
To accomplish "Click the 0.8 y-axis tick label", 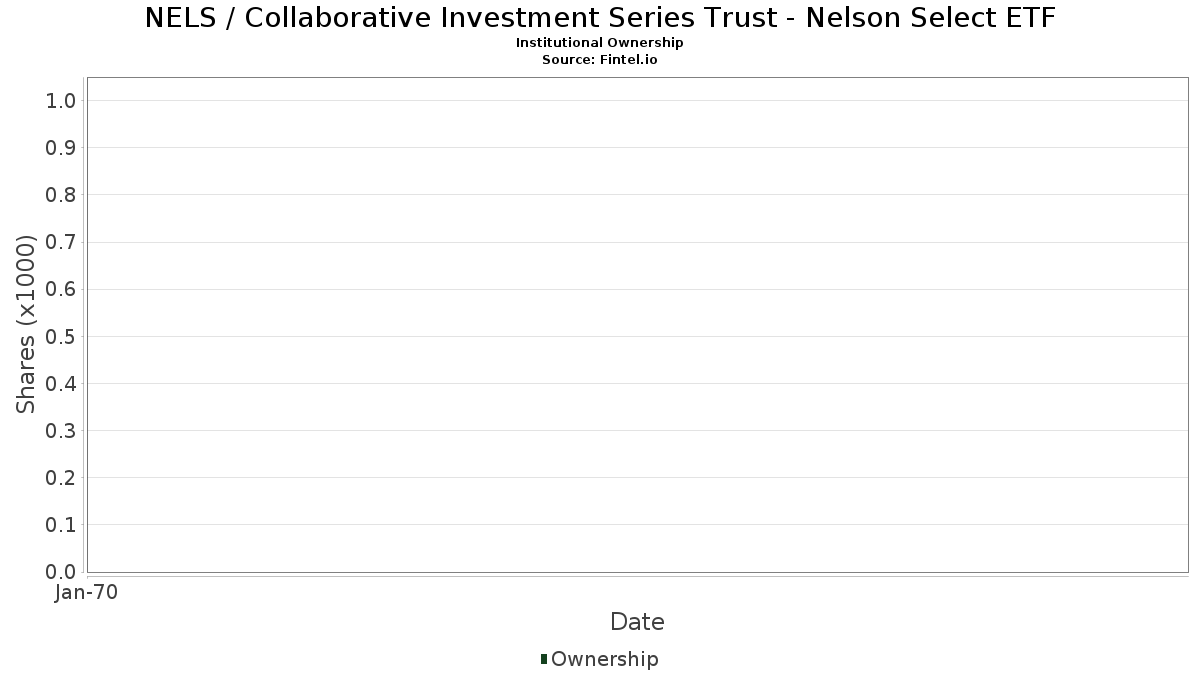I will coord(61,195).
